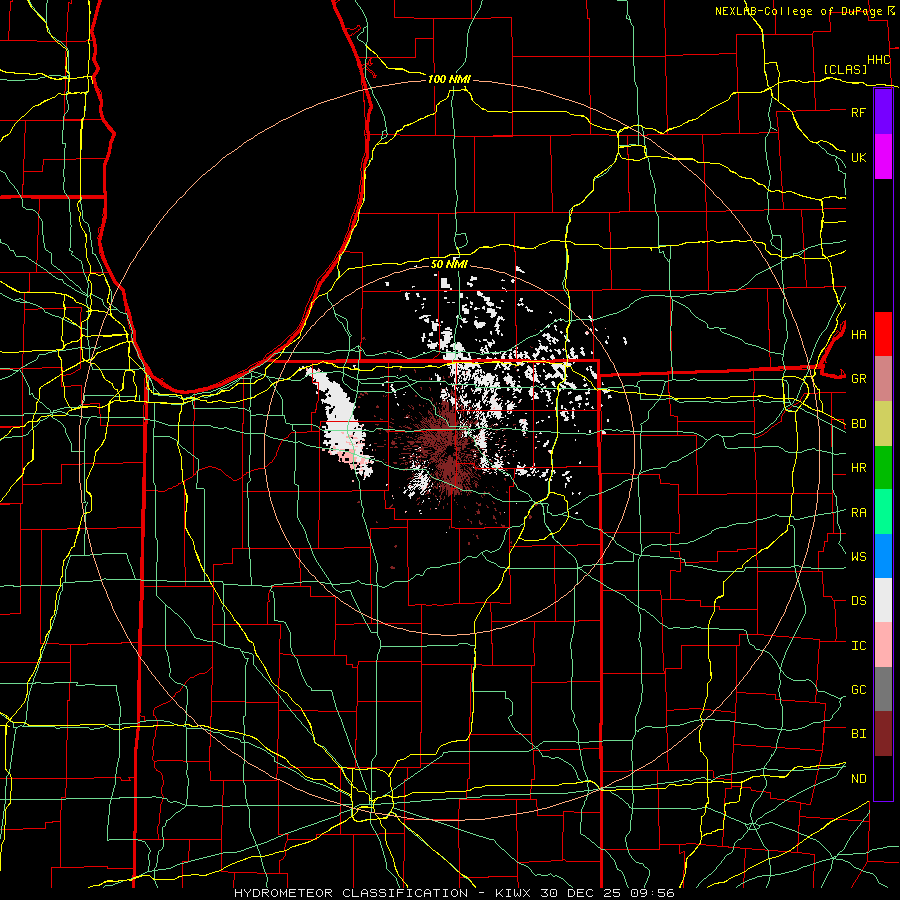Click the BI legend label
The height and width of the screenshot is (900, 900).
(x=858, y=734)
